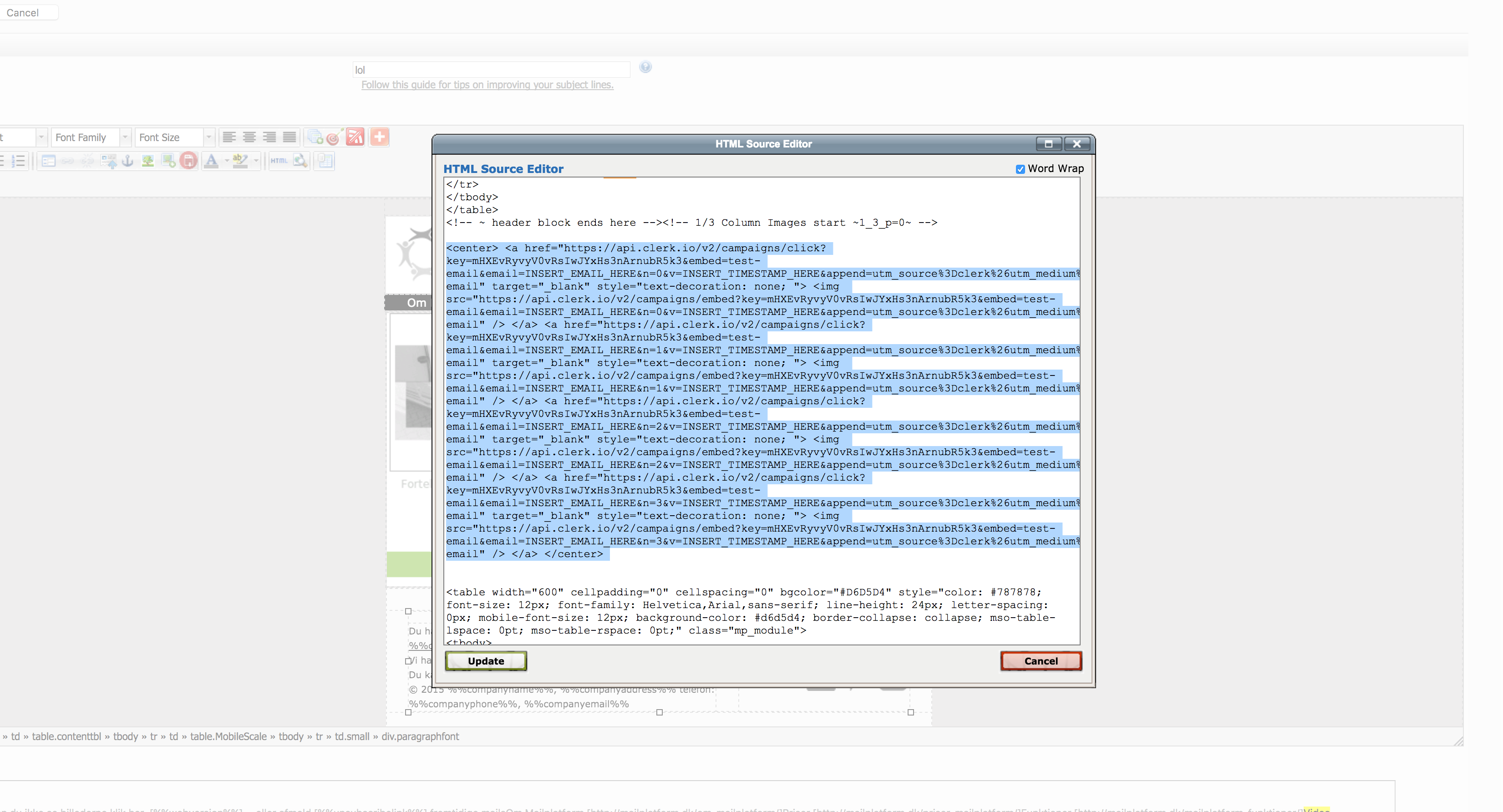Select table.MobileScale in the element path
The height and width of the screenshot is (812, 1503).
coord(228,737)
